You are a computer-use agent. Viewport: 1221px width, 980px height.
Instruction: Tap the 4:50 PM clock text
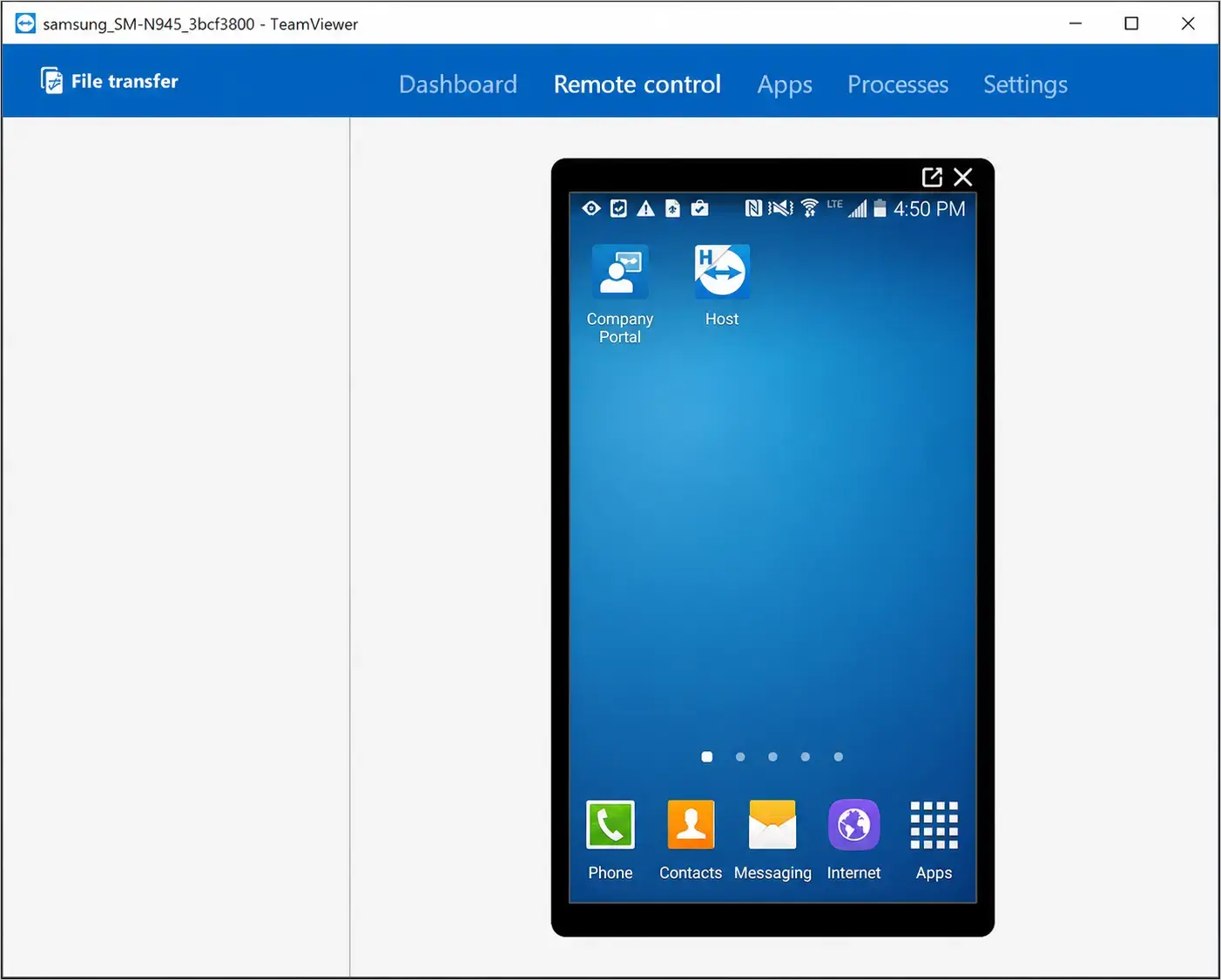(929, 209)
